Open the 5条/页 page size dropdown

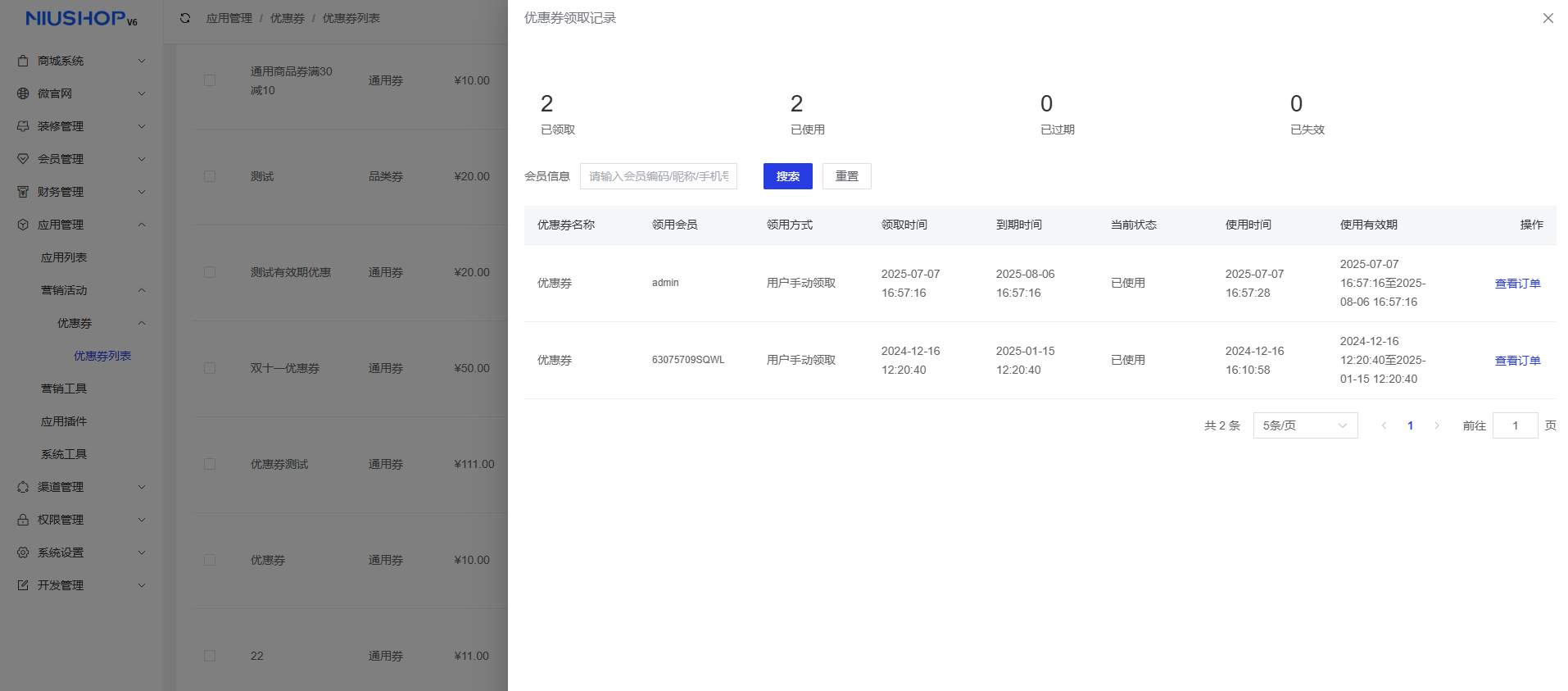point(1304,425)
